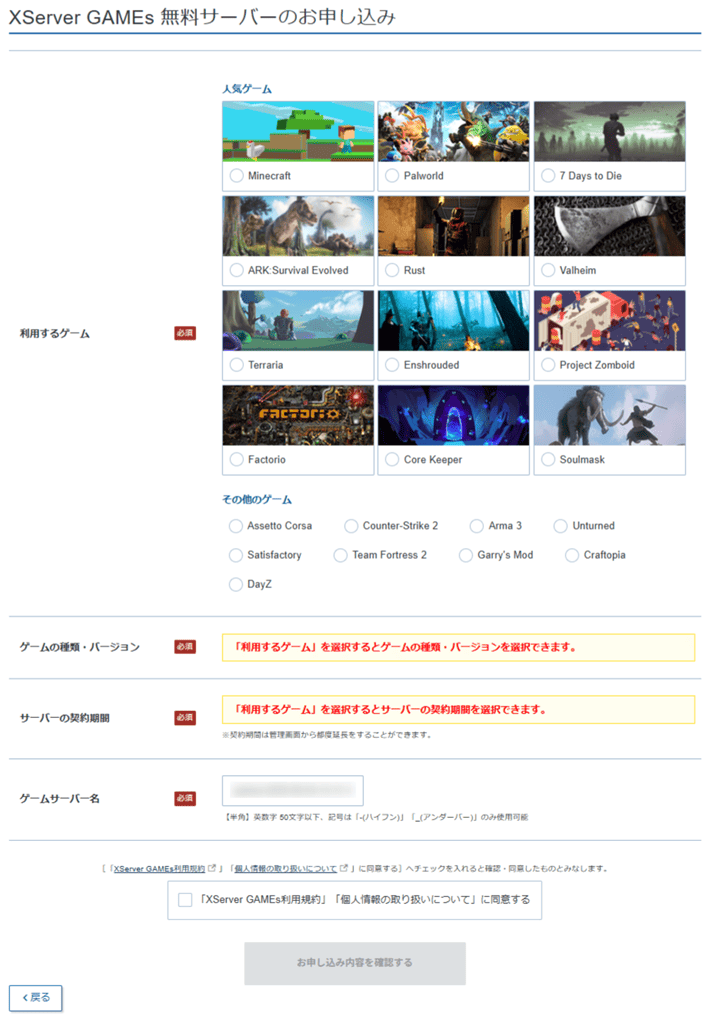Image resolution: width=710 pixels, height=1023 pixels.
Task: Select the Factorio radio button
Action: click(x=236, y=459)
